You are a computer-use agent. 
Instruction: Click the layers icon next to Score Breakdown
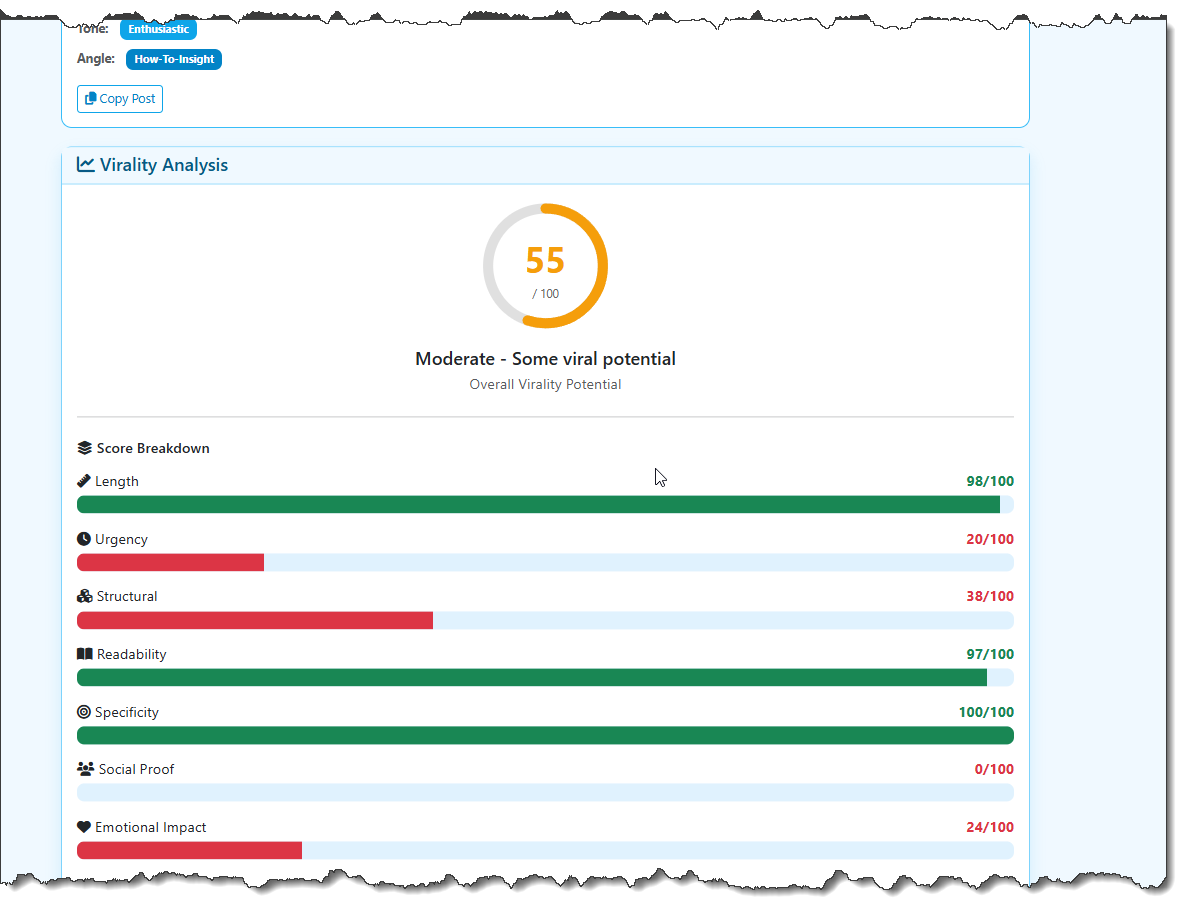pyautogui.click(x=83, y=448)
